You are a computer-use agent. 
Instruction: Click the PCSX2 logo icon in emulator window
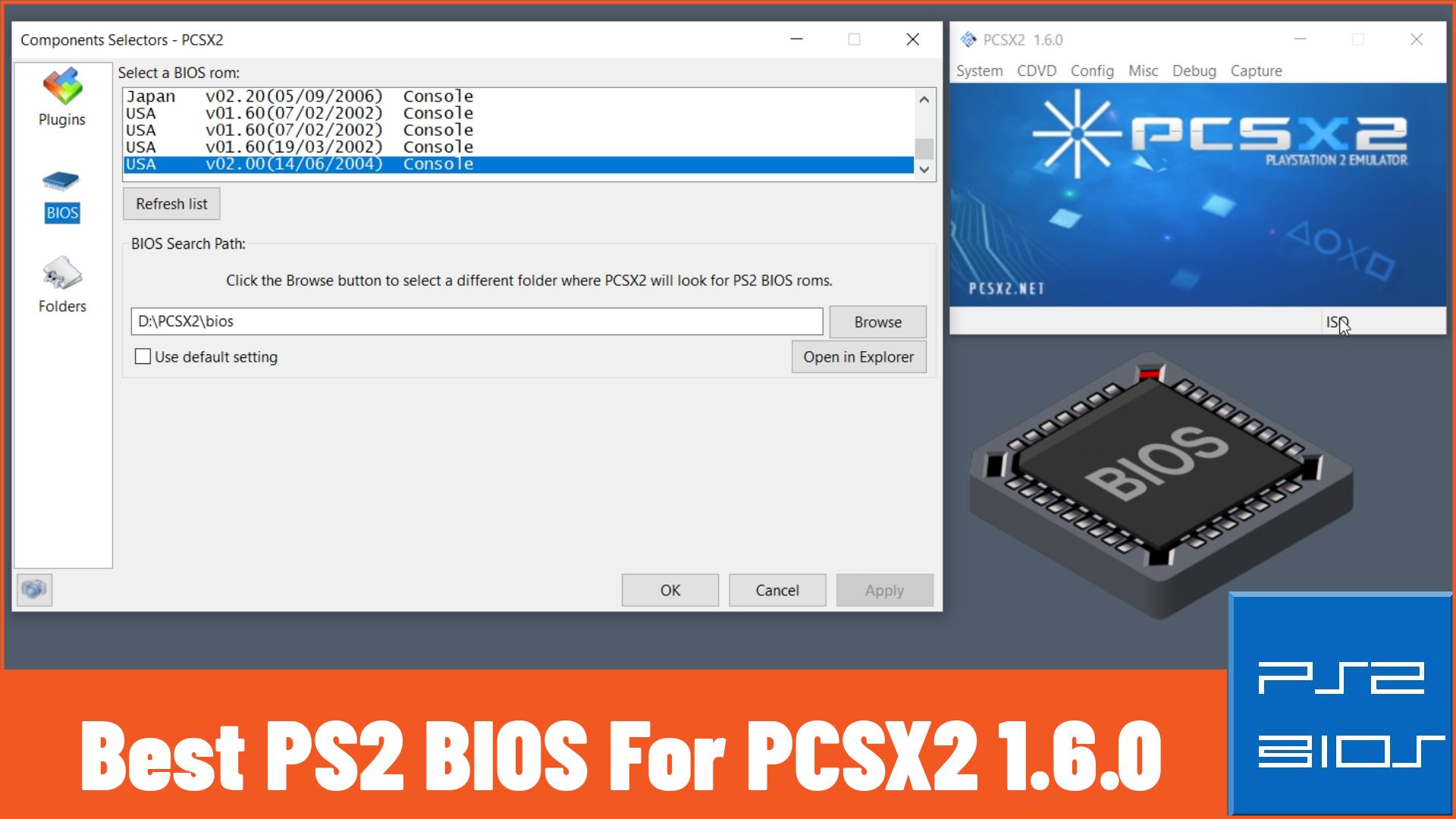pos(966,39)
